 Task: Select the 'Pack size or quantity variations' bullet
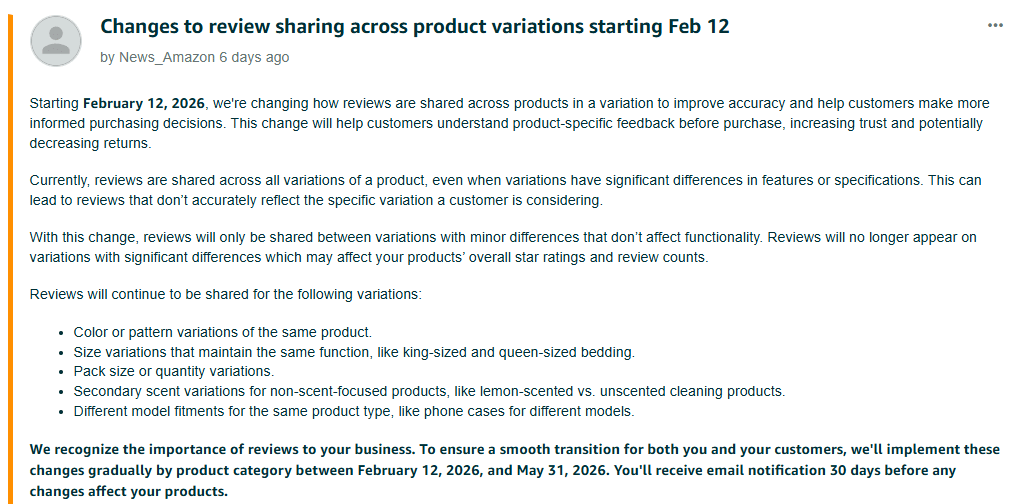pos(173,371)
